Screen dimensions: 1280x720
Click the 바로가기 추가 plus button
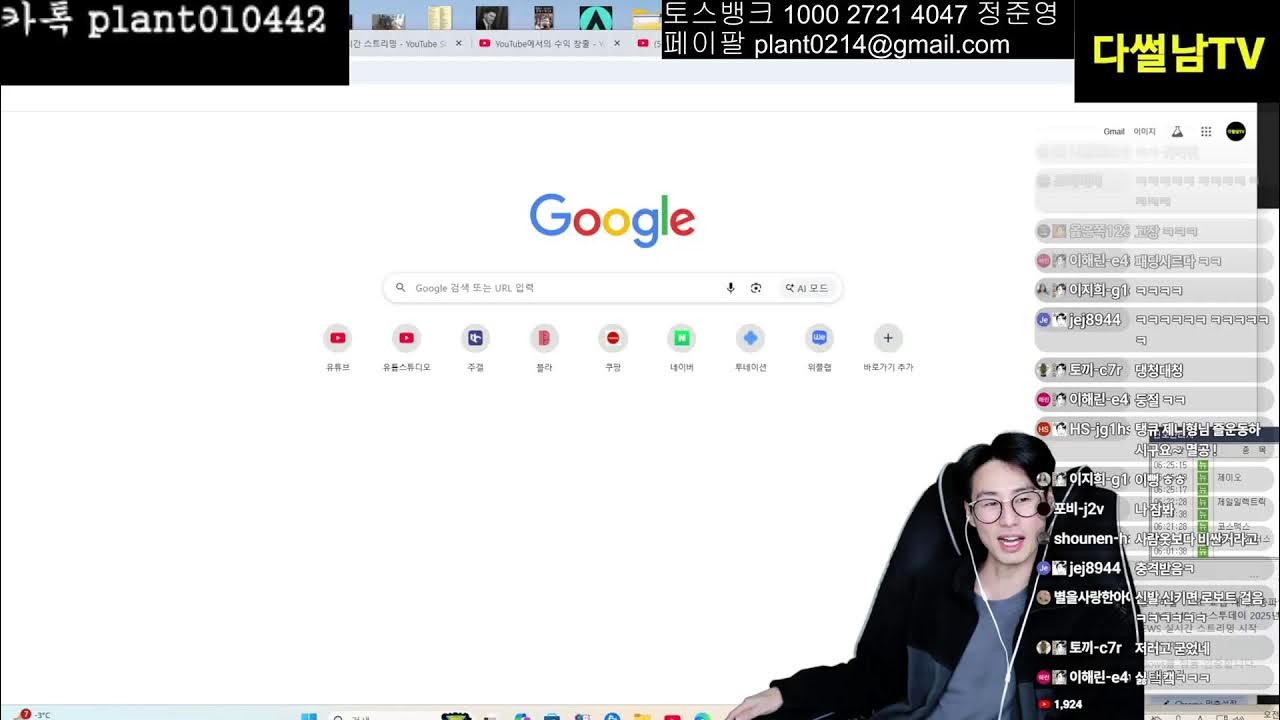[x=888, y=338]
